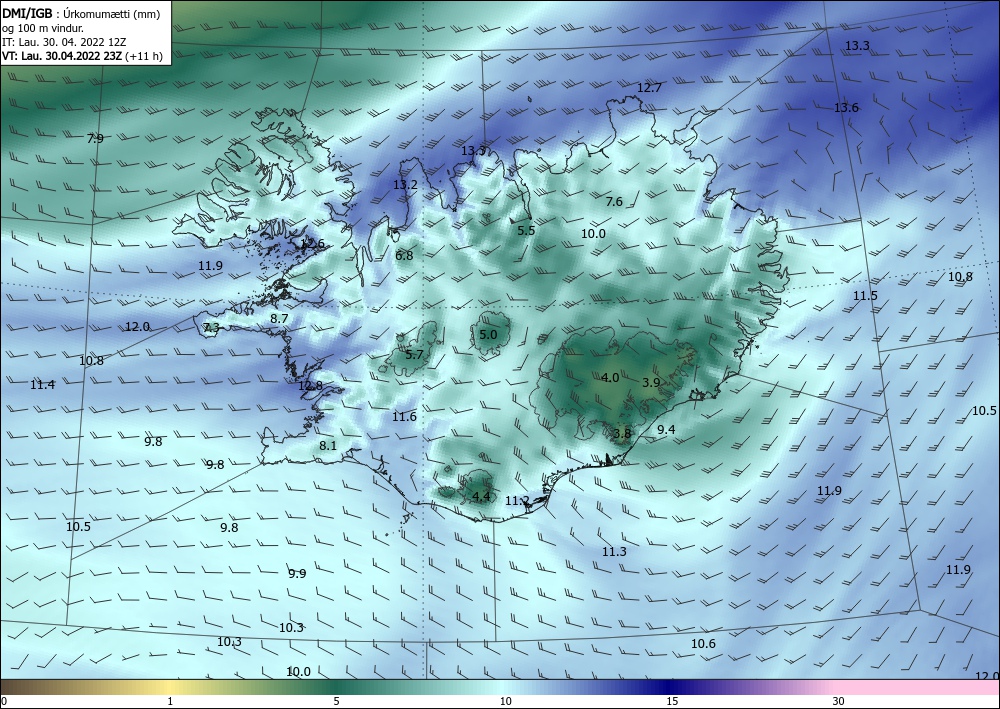The width and height of the screenshot is (1000, 709).
Task: Click the map value 12.7
Action: [649, 88]
